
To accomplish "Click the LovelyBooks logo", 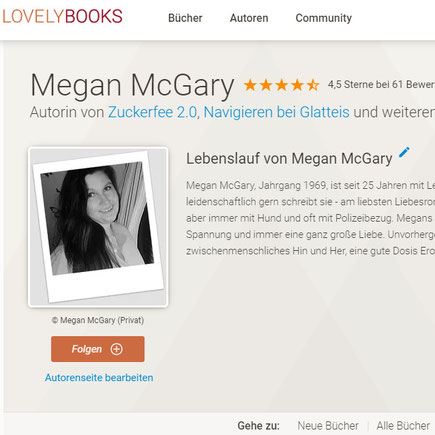I will click(x=62, y=17).
